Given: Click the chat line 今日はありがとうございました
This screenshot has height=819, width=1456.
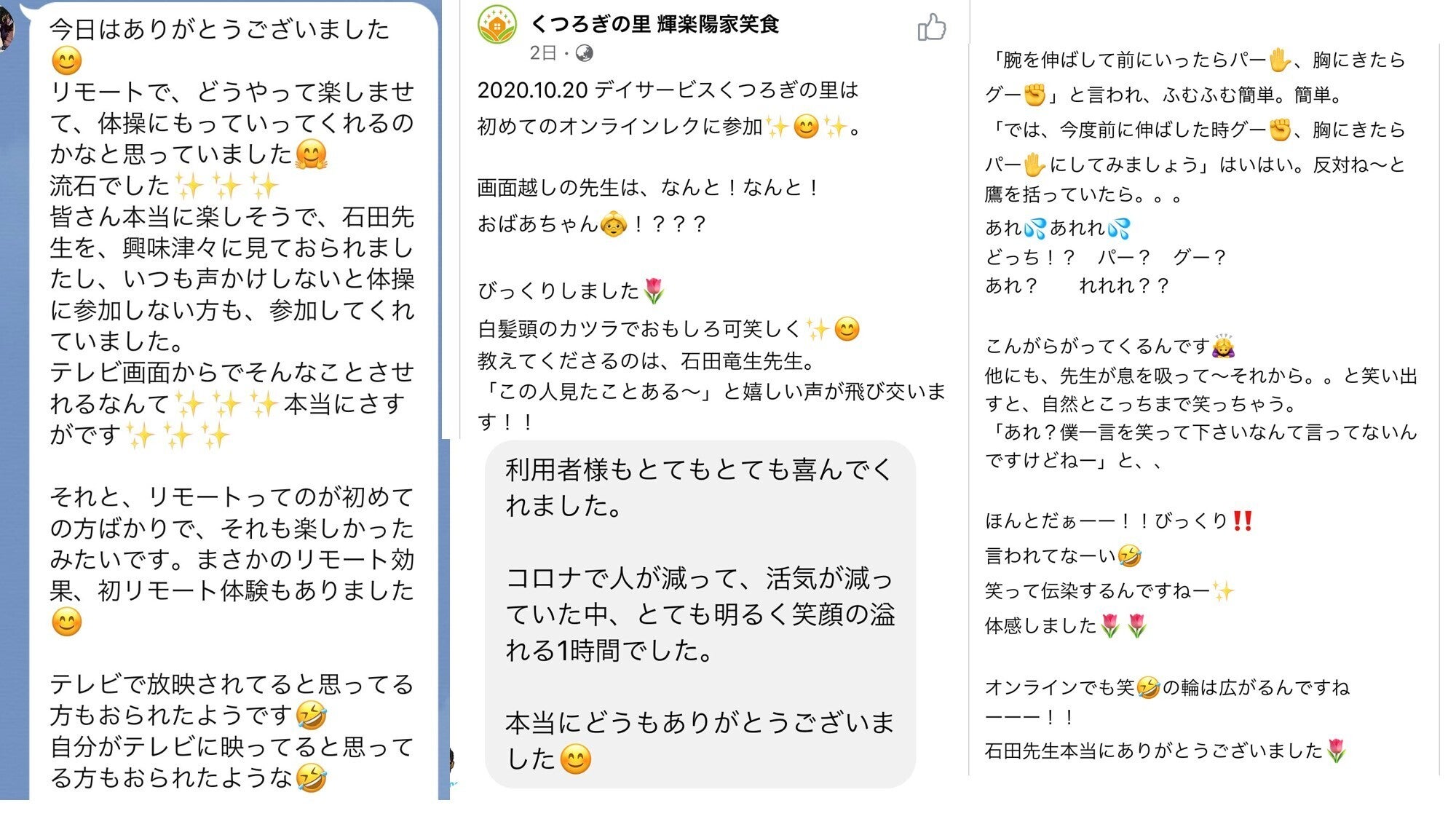Looking at the screenshot, I should point(220,29).
